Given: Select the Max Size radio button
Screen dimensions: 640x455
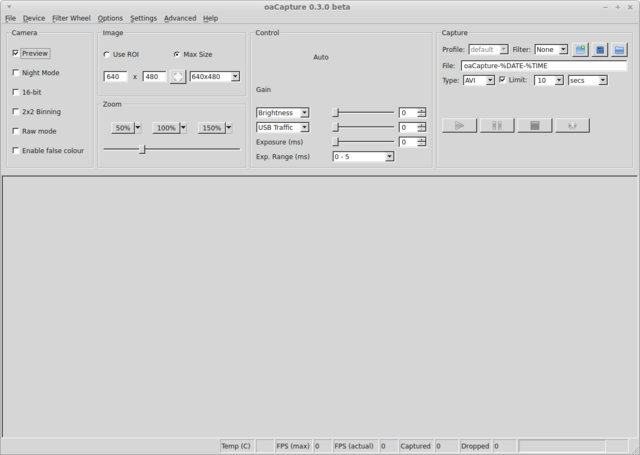Looking at the screenshot, I should [x=177, y=54].
